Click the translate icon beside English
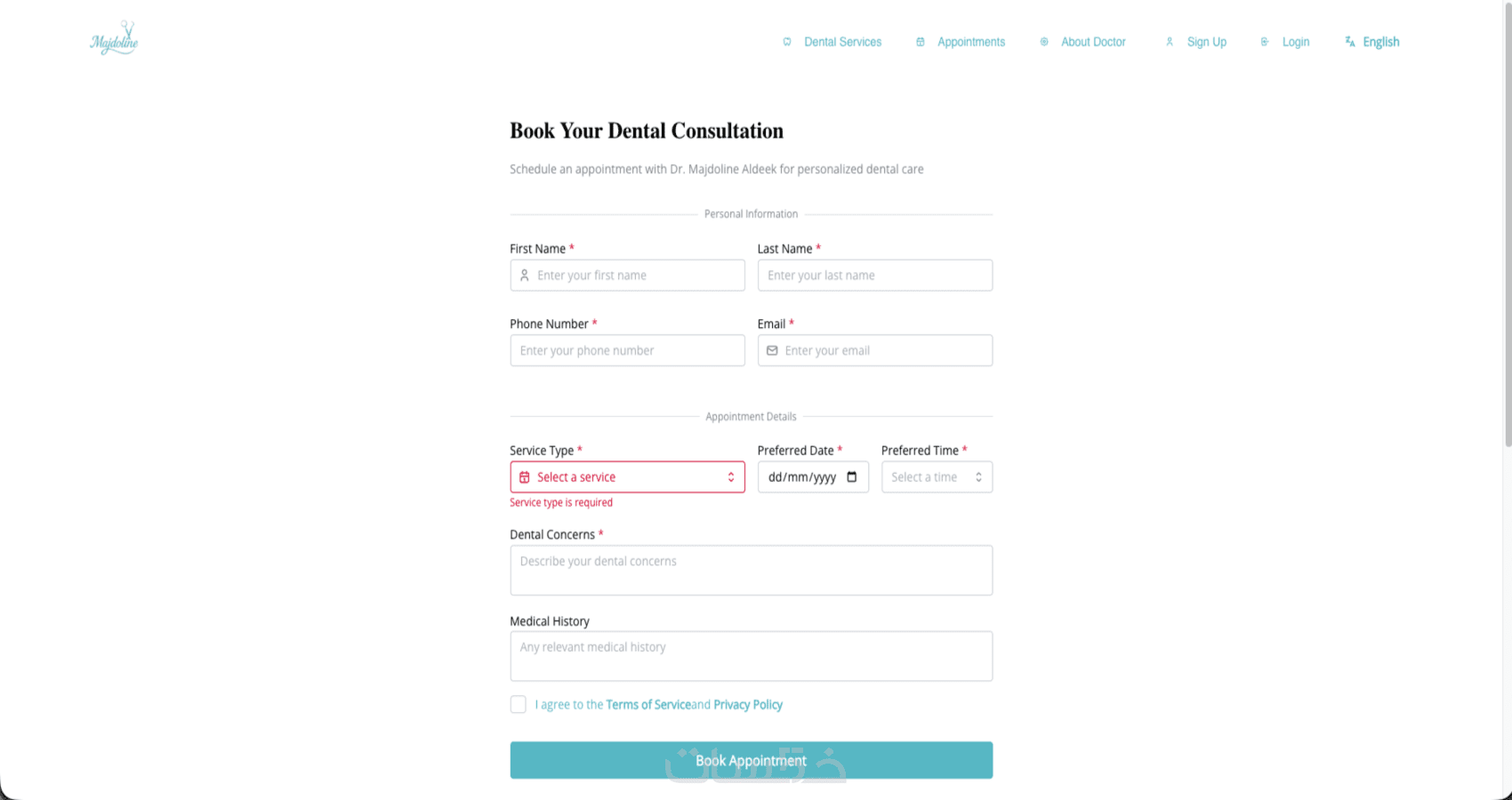This screenshot has height=800, width=1512. pos(1350,42)
